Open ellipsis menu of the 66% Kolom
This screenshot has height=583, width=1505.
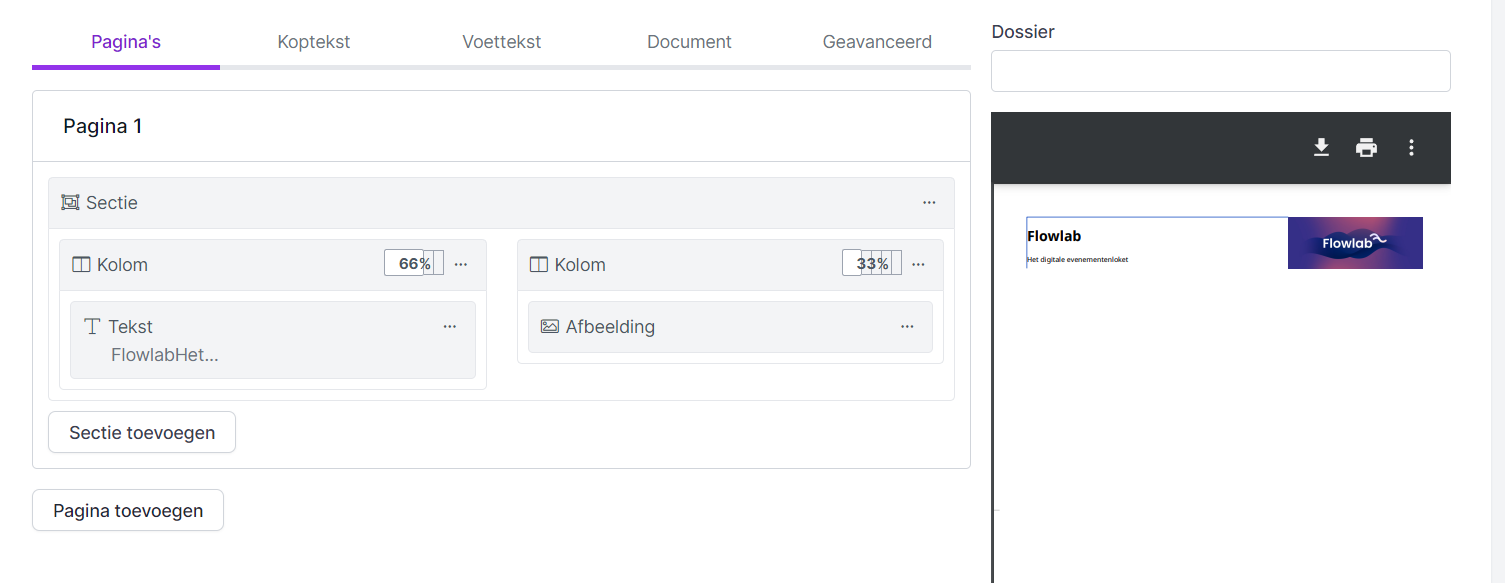coord(461,265)
